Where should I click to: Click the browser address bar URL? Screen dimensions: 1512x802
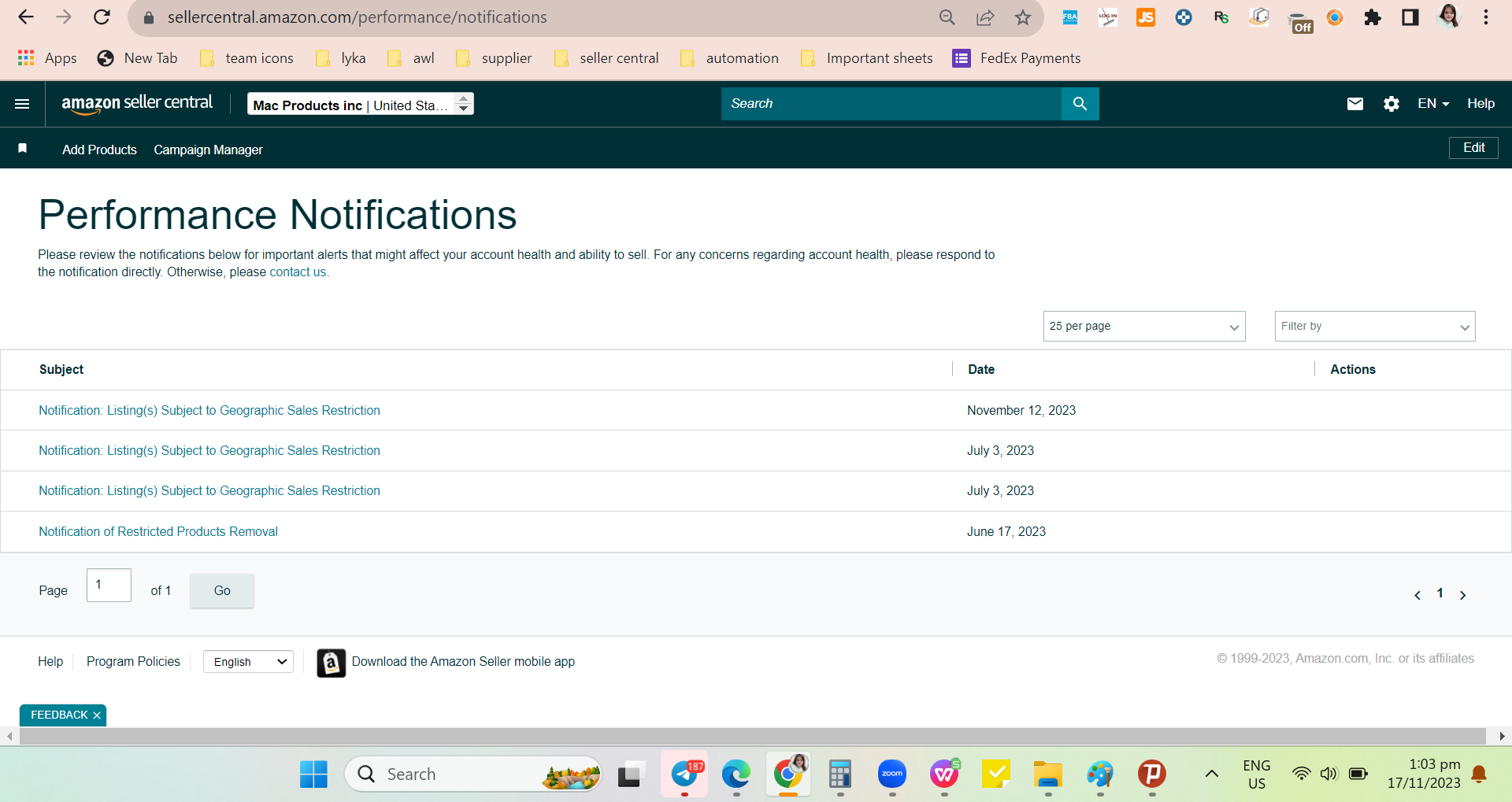(357, 17)
